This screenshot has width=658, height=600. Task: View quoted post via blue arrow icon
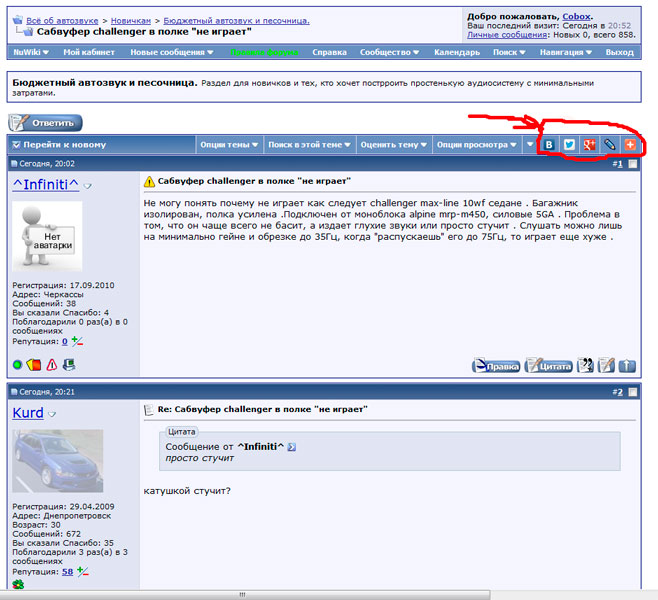[292, 446]
